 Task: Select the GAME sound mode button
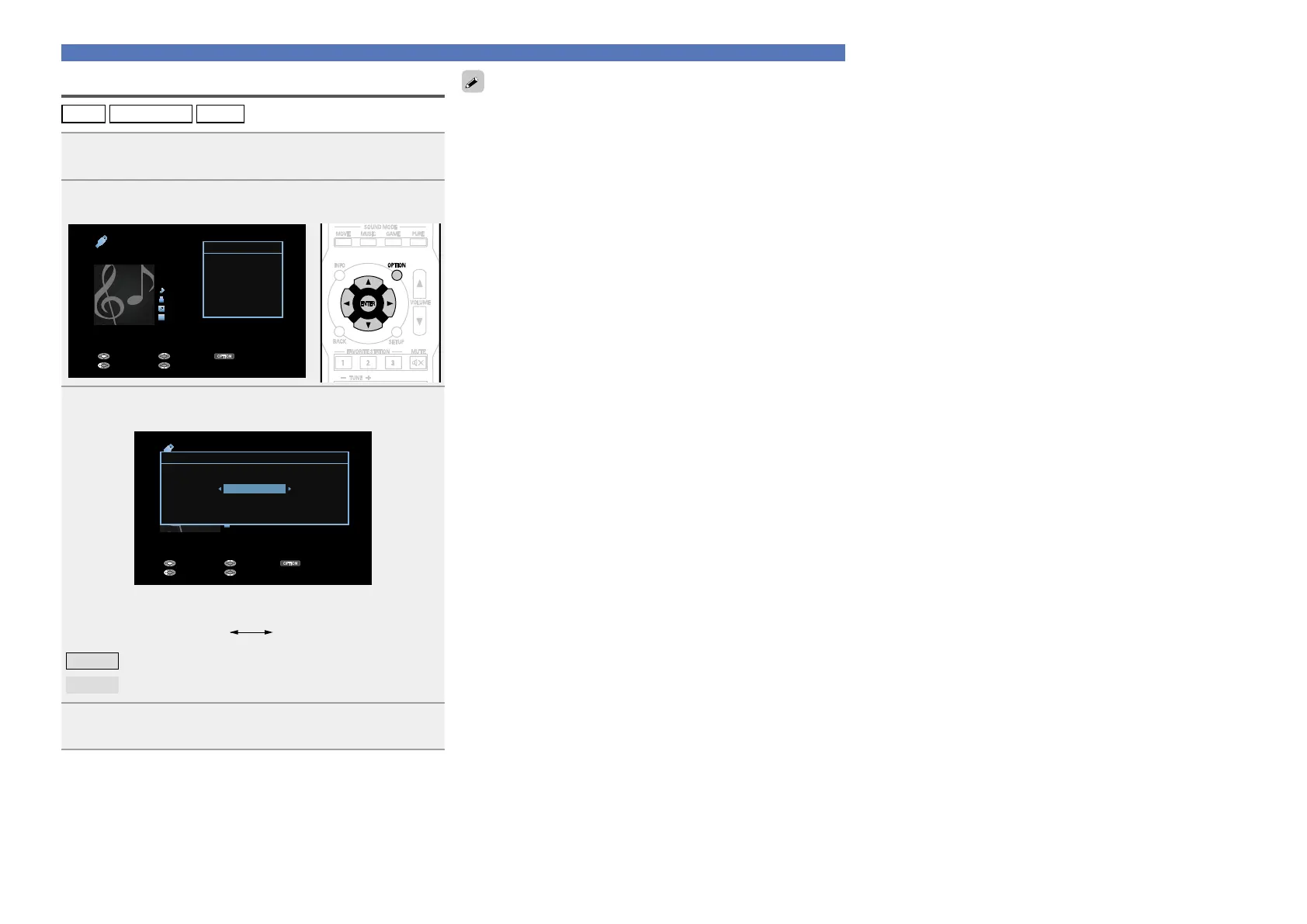[x=393, y=241]
